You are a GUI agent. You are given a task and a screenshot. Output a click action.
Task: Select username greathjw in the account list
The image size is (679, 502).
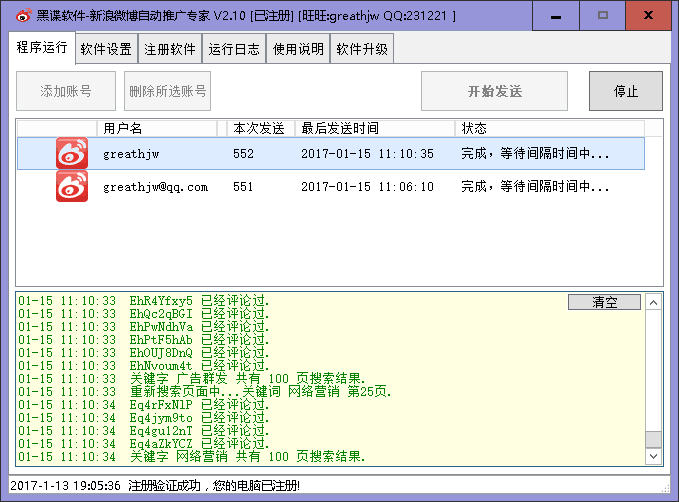(131, 154)
